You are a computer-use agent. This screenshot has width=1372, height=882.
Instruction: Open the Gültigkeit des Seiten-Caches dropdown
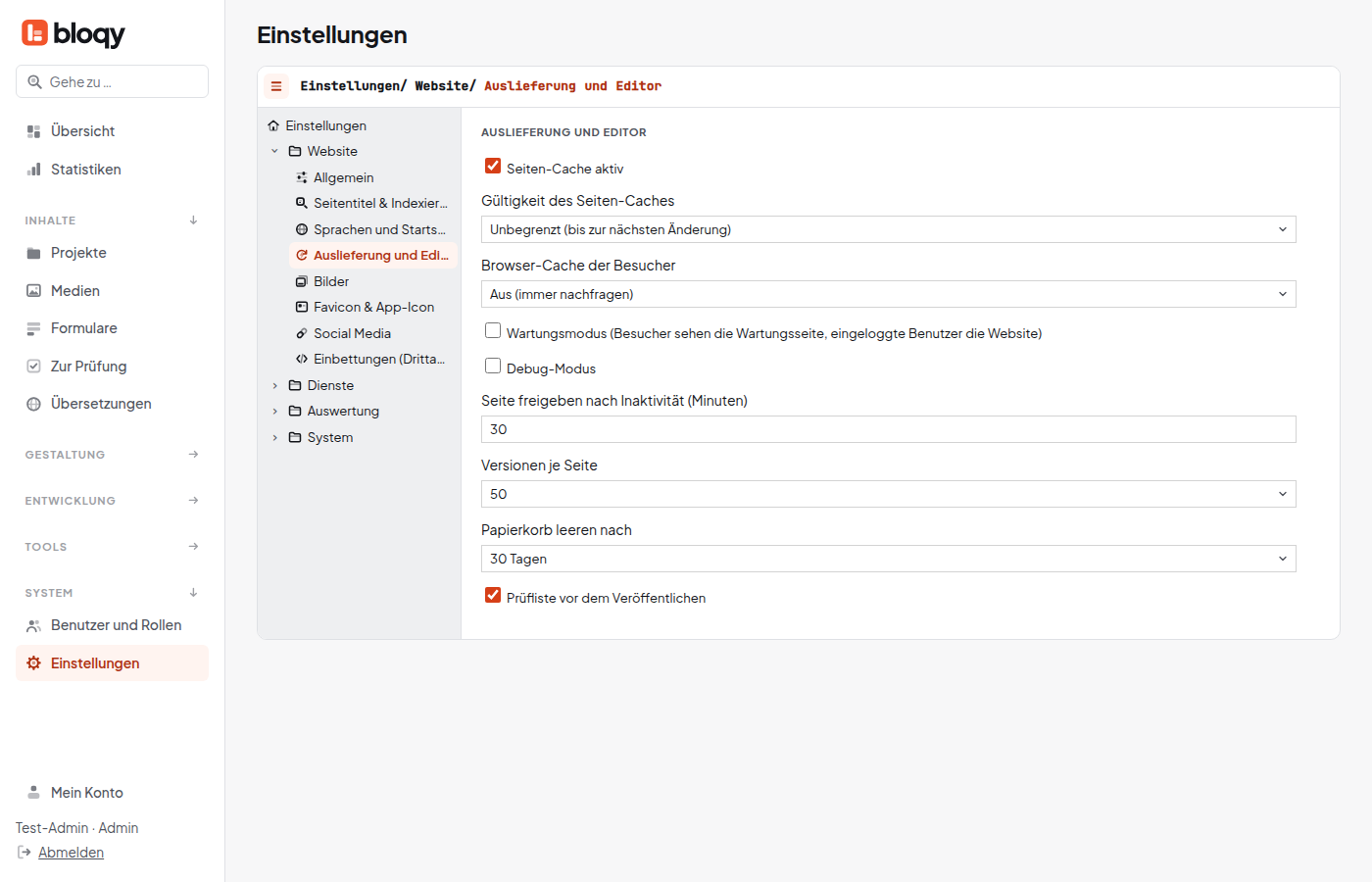[888, 229]
